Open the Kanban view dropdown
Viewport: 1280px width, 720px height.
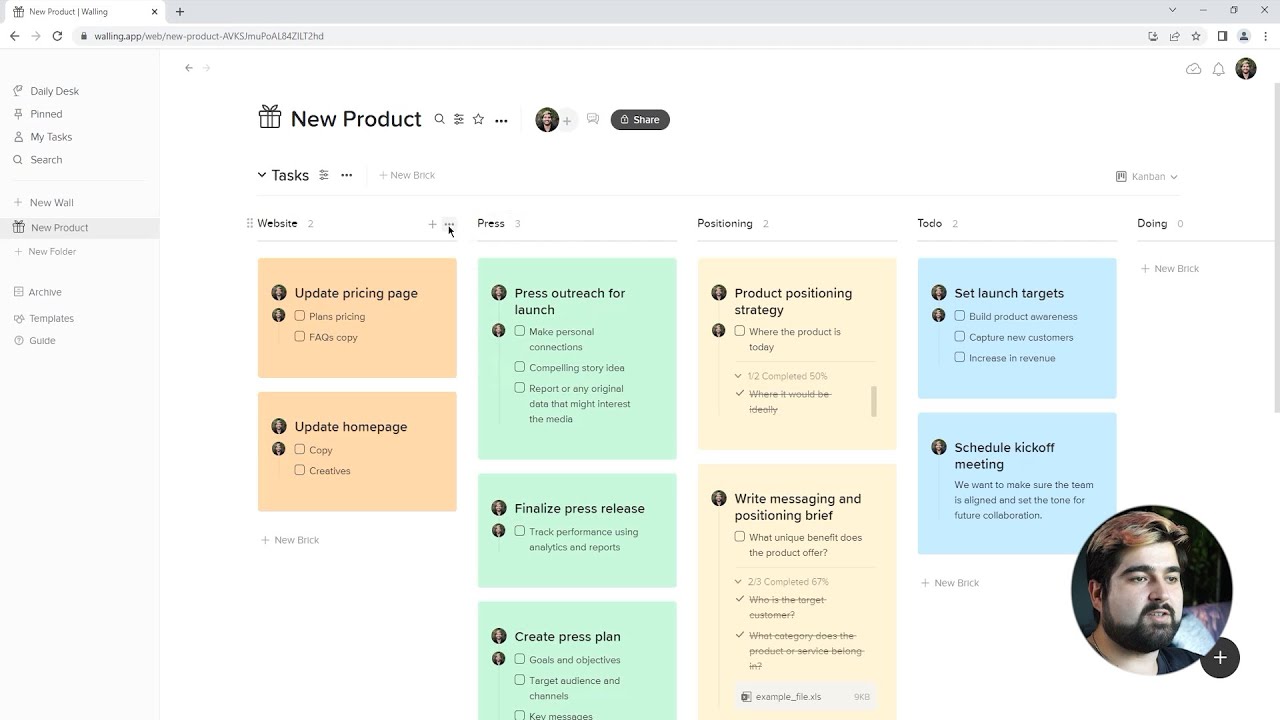coord(1147,176)
